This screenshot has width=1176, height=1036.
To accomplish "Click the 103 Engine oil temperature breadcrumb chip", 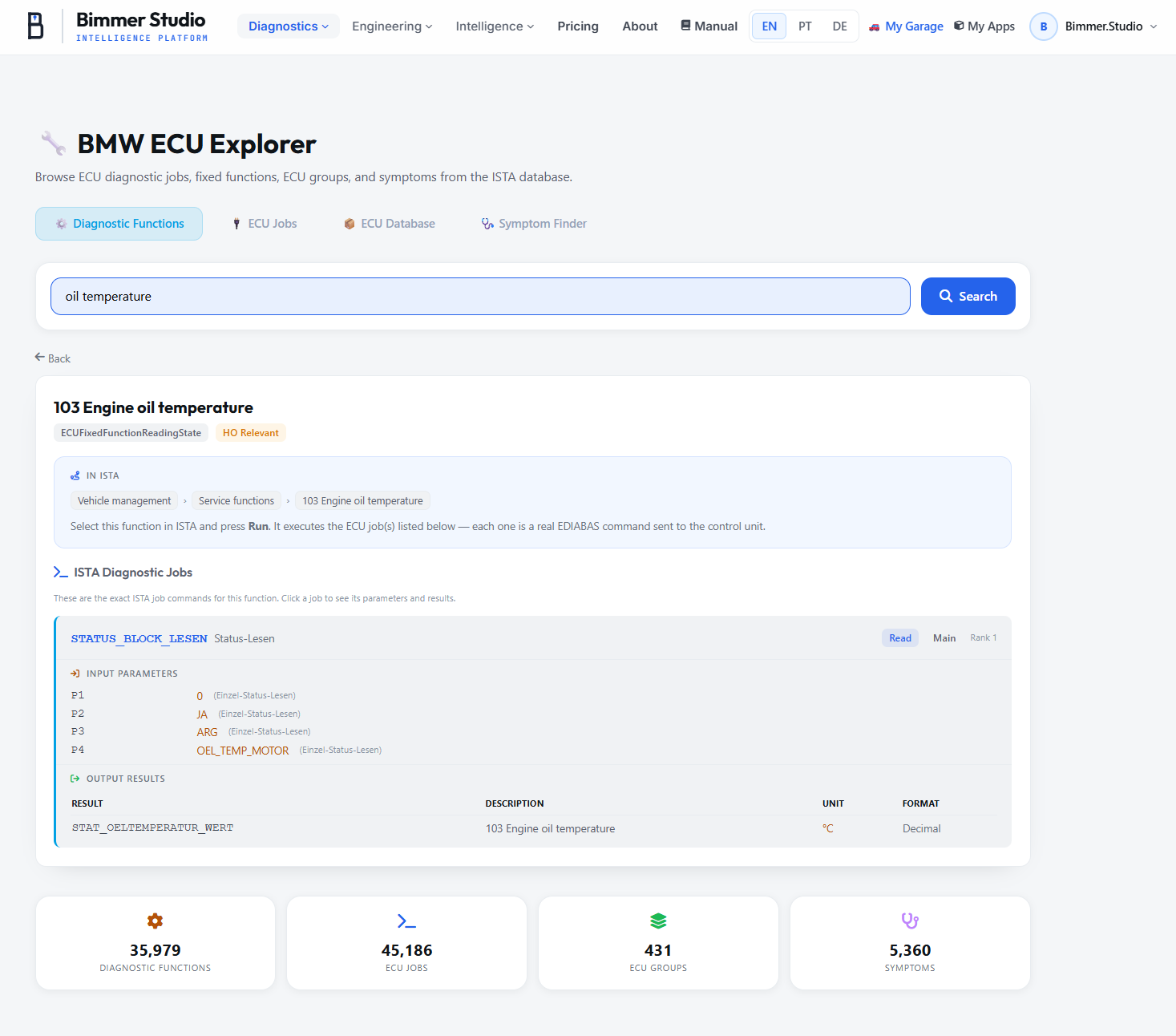I will point(362,501).
